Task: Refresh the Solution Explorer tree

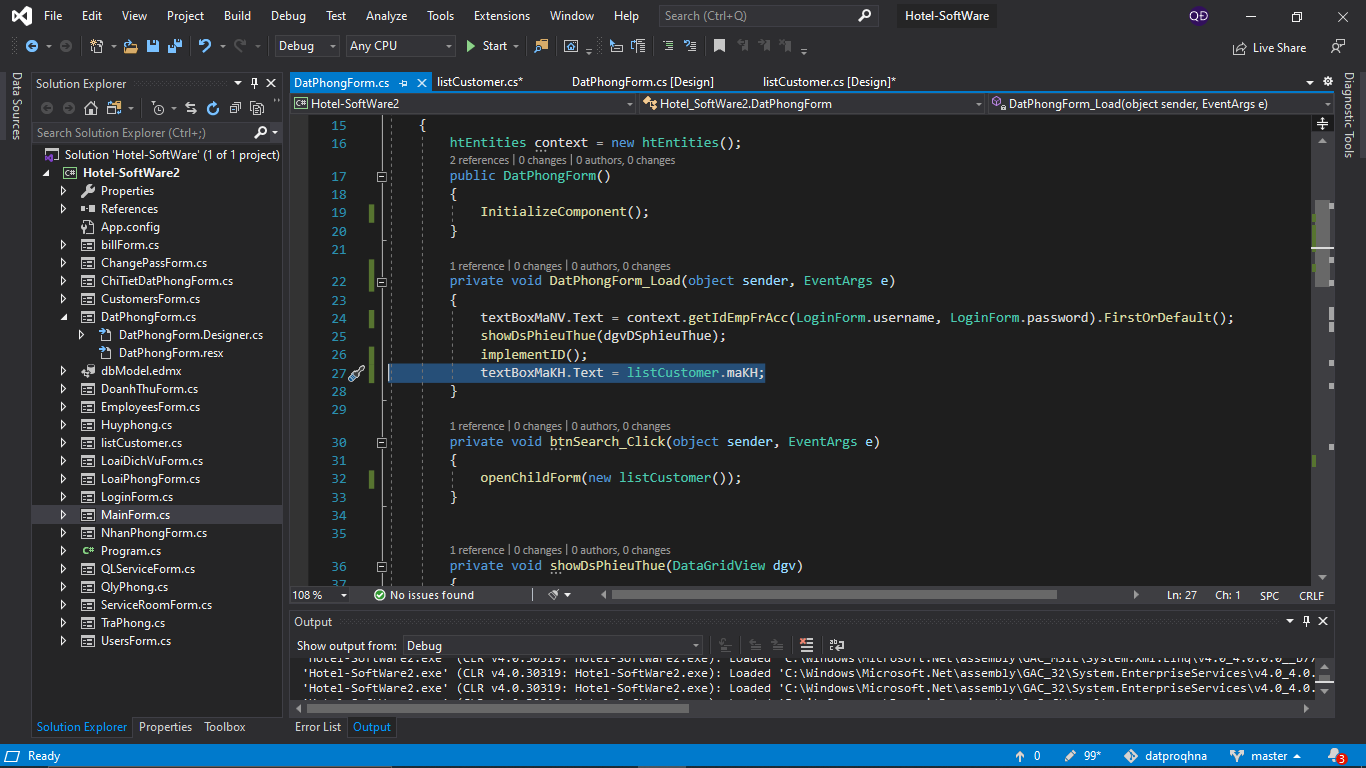Action: coord(213,108)
